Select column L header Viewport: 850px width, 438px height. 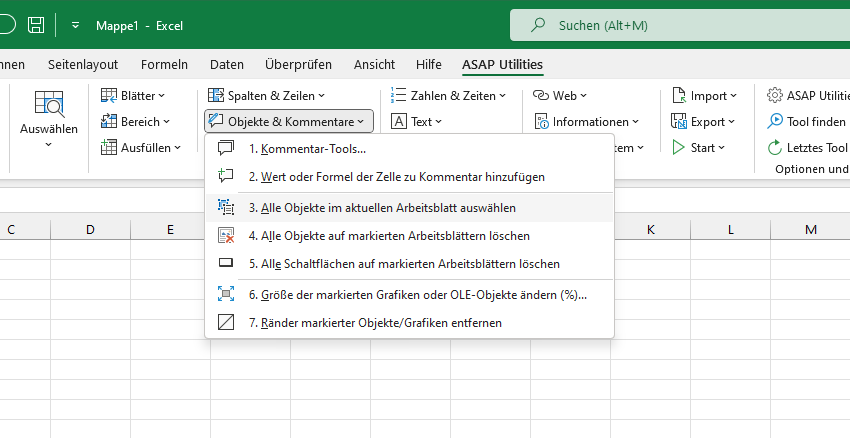tap(731, 230)
